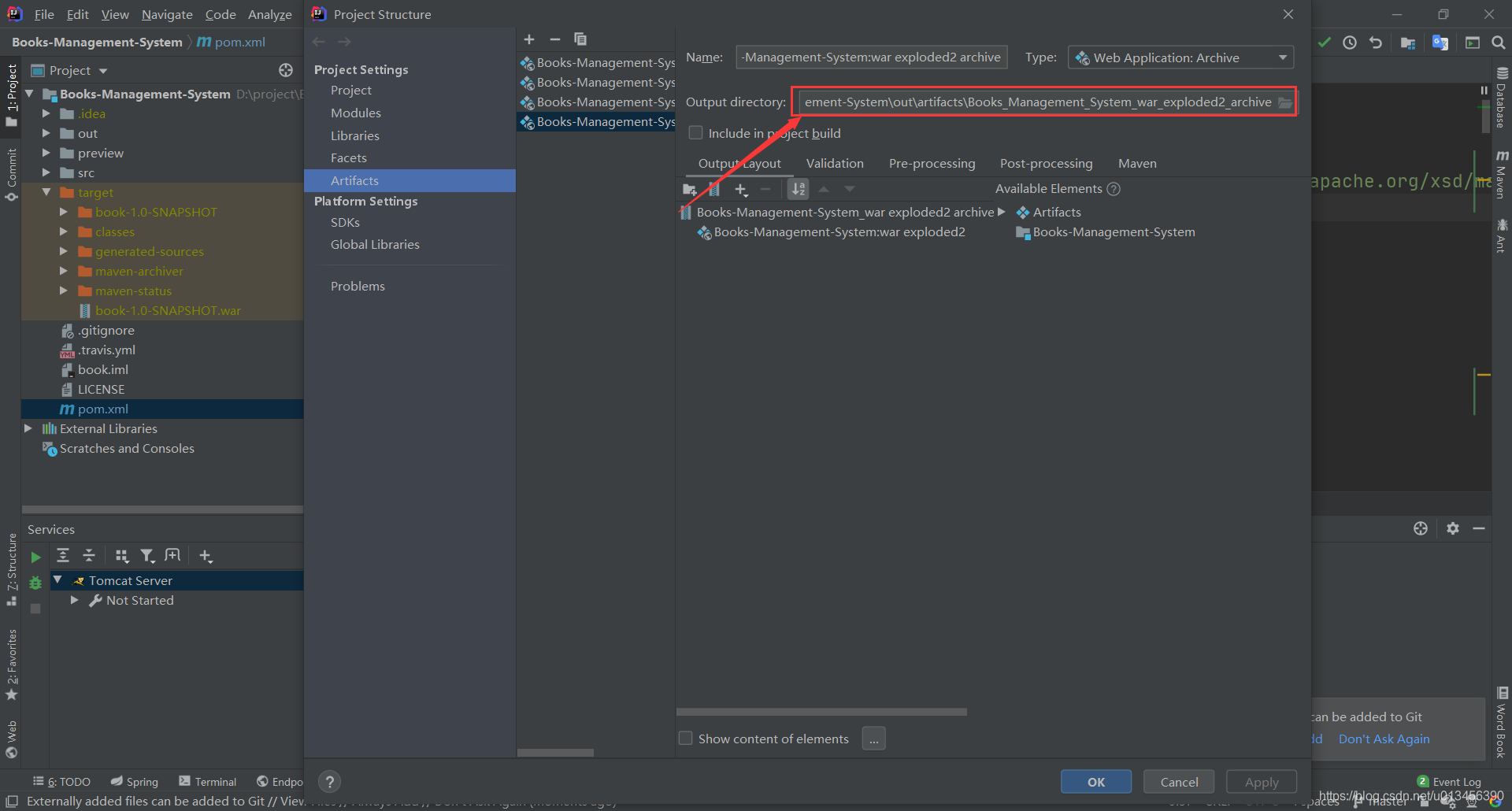Switch to the Post-processing tab
This screenshot has width=1512, height=811.
[x=1046, y=164]
